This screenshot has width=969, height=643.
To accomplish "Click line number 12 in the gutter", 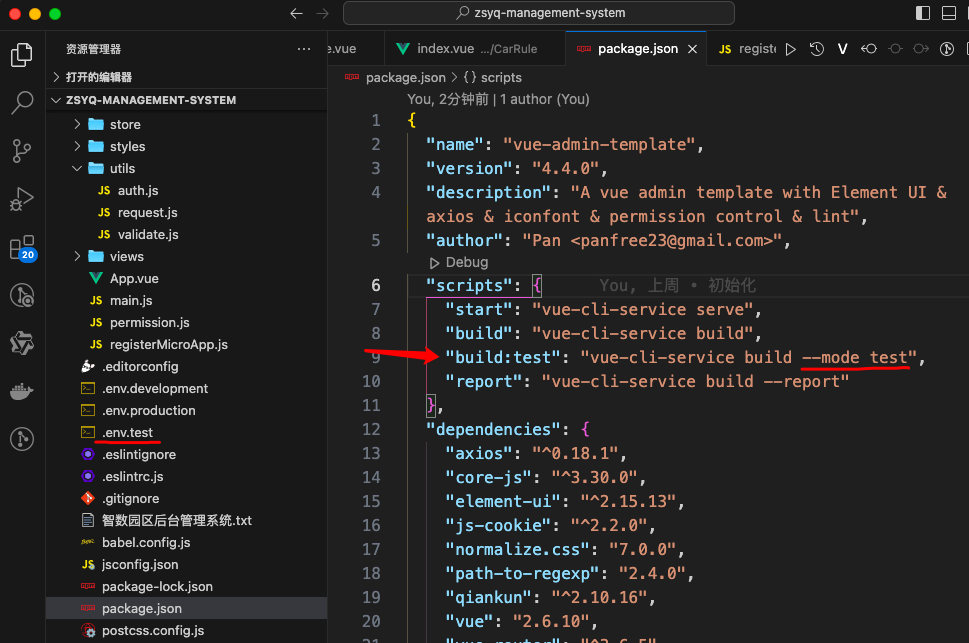I will 371,429.
